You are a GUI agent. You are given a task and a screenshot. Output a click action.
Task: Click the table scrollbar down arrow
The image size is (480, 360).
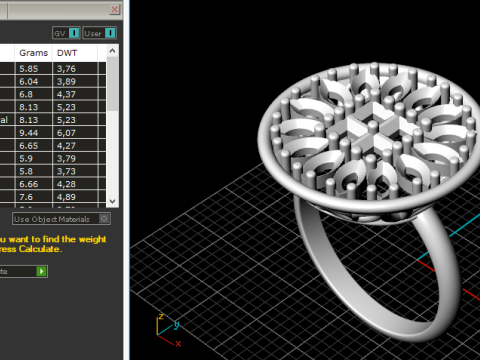pos(112,201)
